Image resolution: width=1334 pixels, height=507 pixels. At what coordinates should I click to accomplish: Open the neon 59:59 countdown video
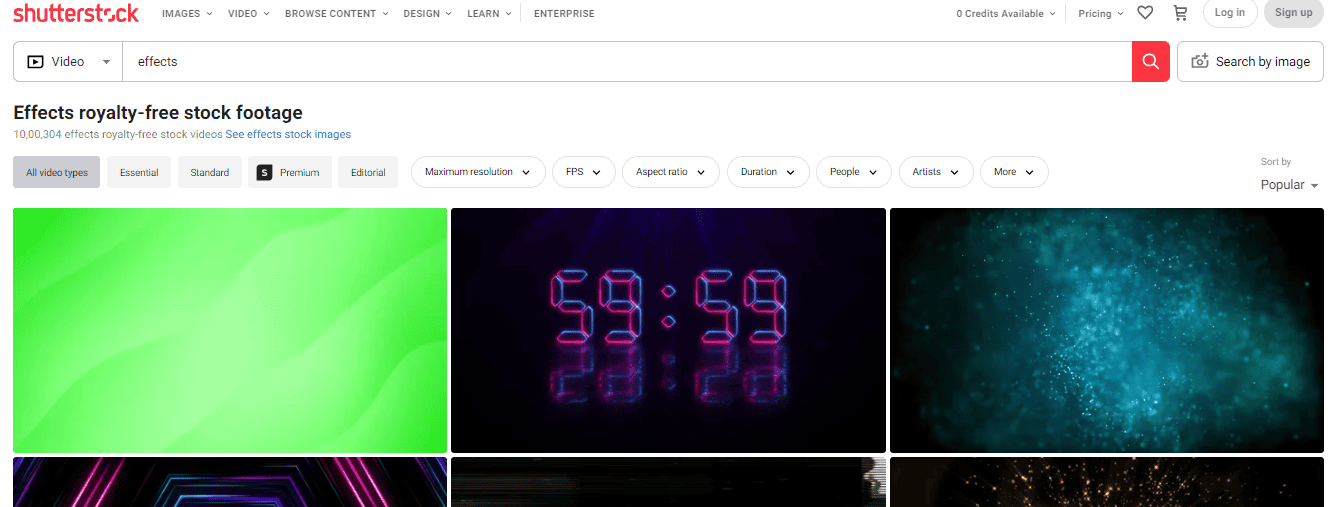(x=668, y=331)
